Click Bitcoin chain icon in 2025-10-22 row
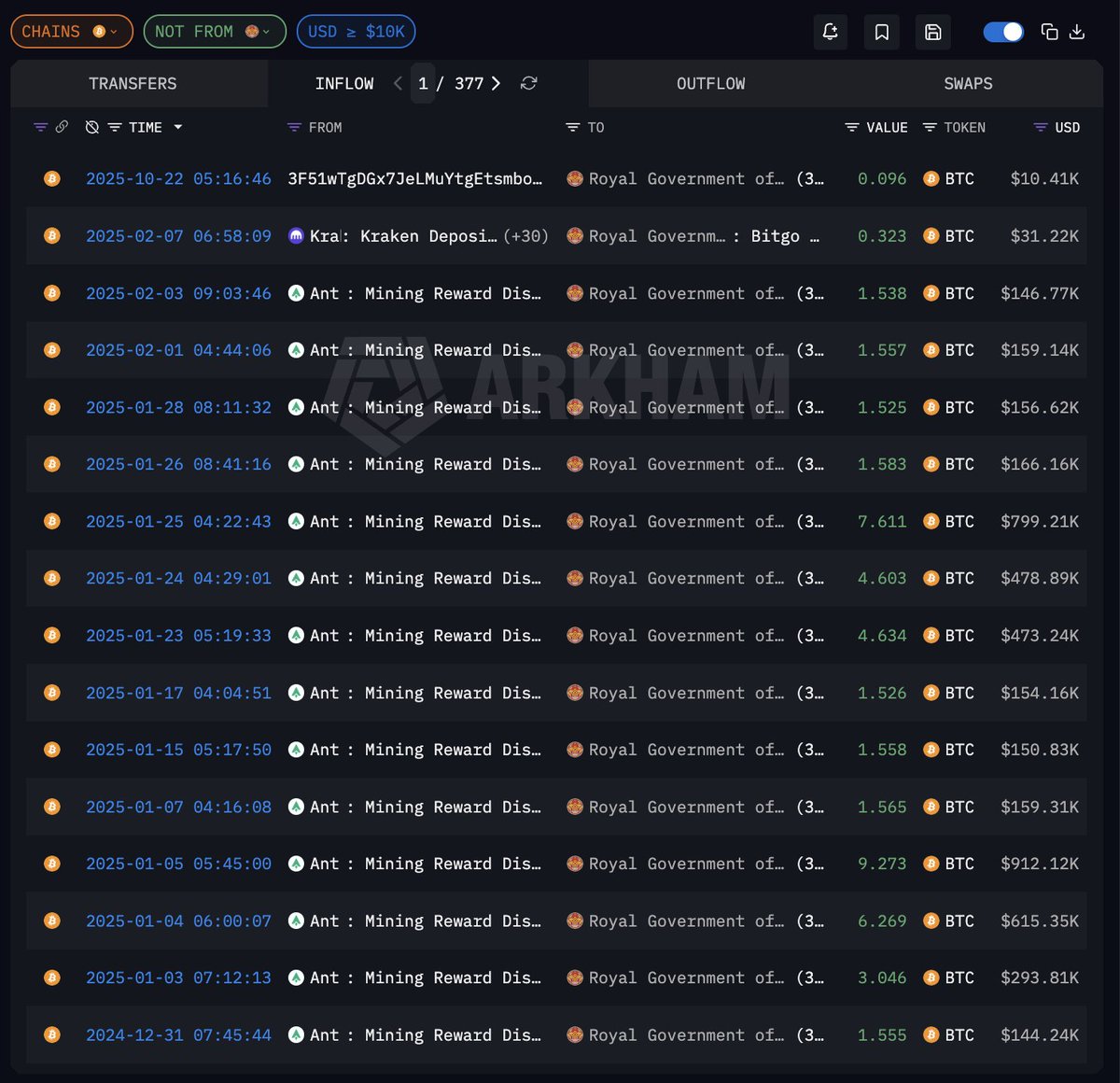This screenshot has height=1083, width=1120. (52, 178)
